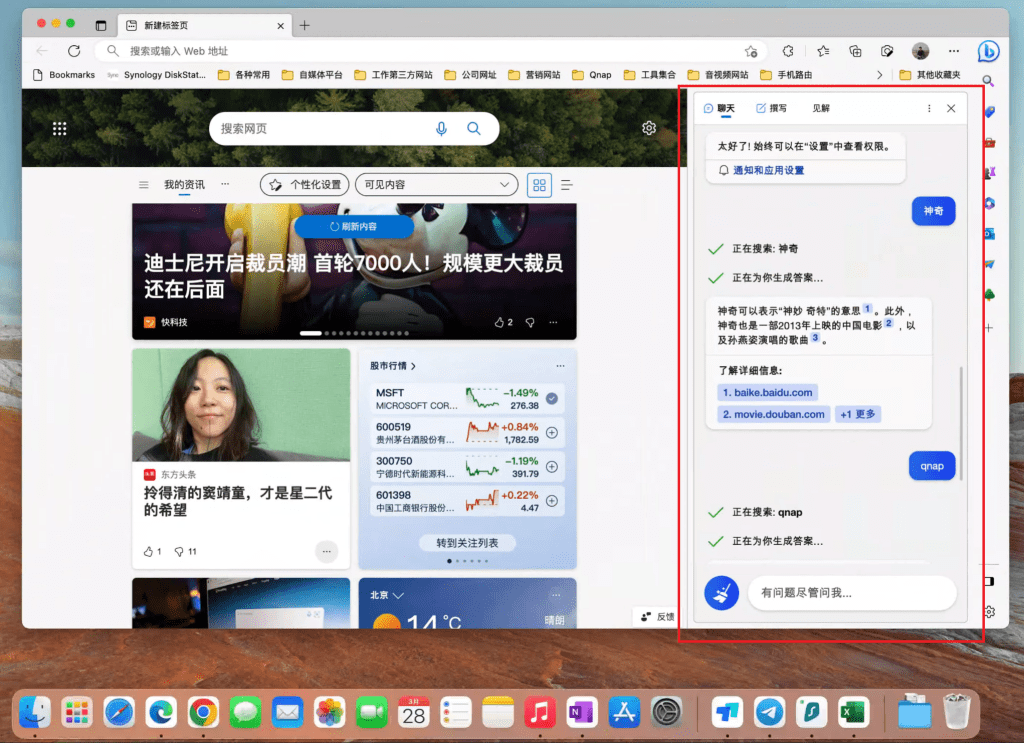Image resolution: width=1024 pixels, height=743 pixels.
Task: Reload the page with the refresh icon
Action: click(x=74, y=51)
